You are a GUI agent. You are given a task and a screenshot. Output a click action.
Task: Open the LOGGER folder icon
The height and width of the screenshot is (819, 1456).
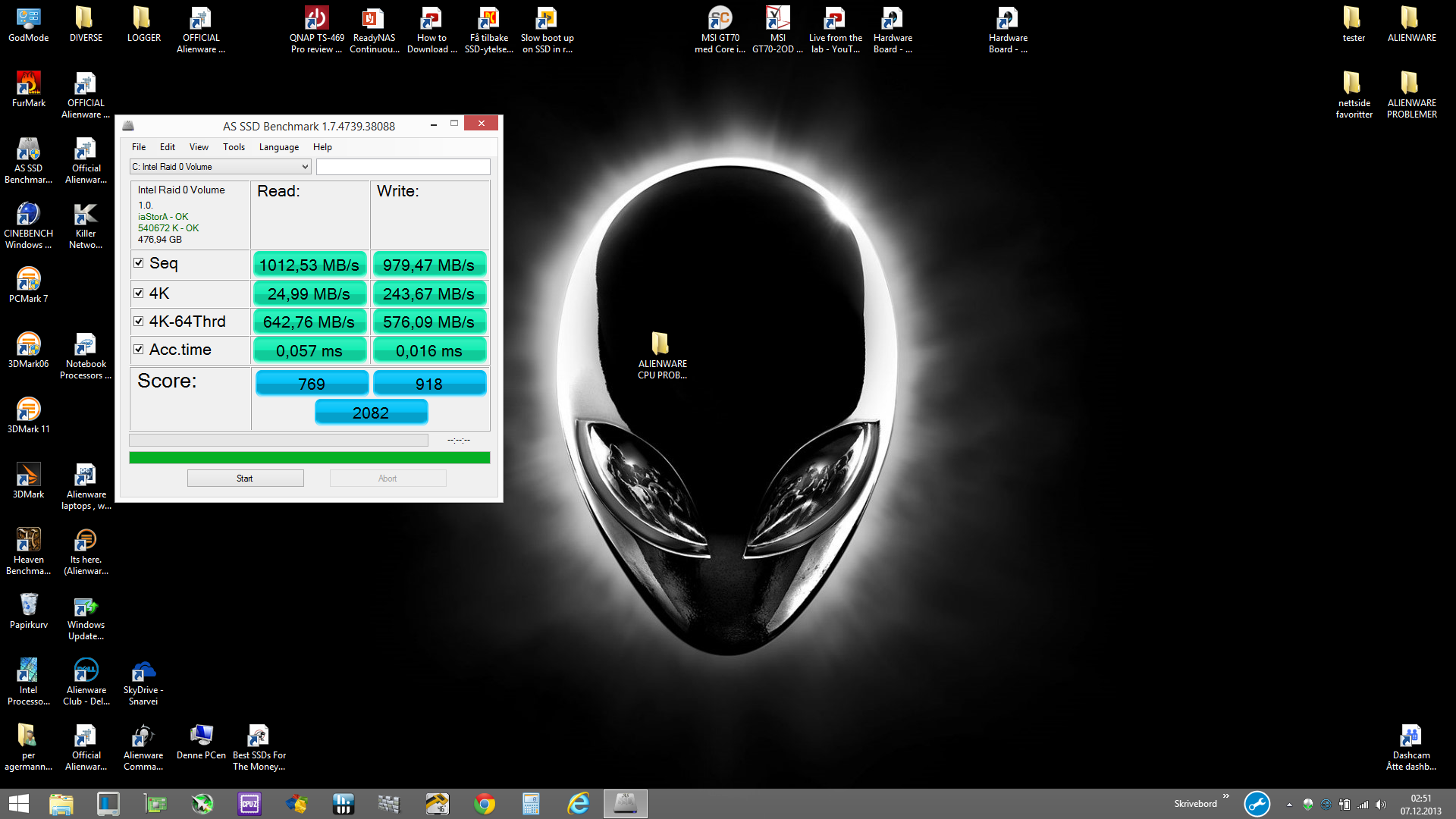pyautogui.click(x=143, y=24)
